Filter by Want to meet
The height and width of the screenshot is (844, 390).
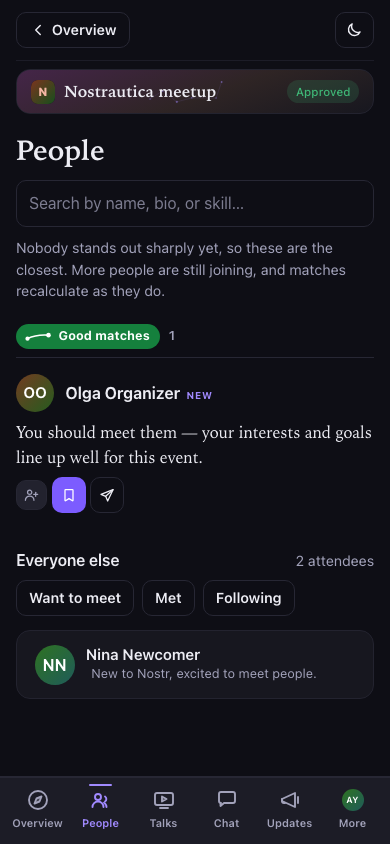(x=75, y=598)
